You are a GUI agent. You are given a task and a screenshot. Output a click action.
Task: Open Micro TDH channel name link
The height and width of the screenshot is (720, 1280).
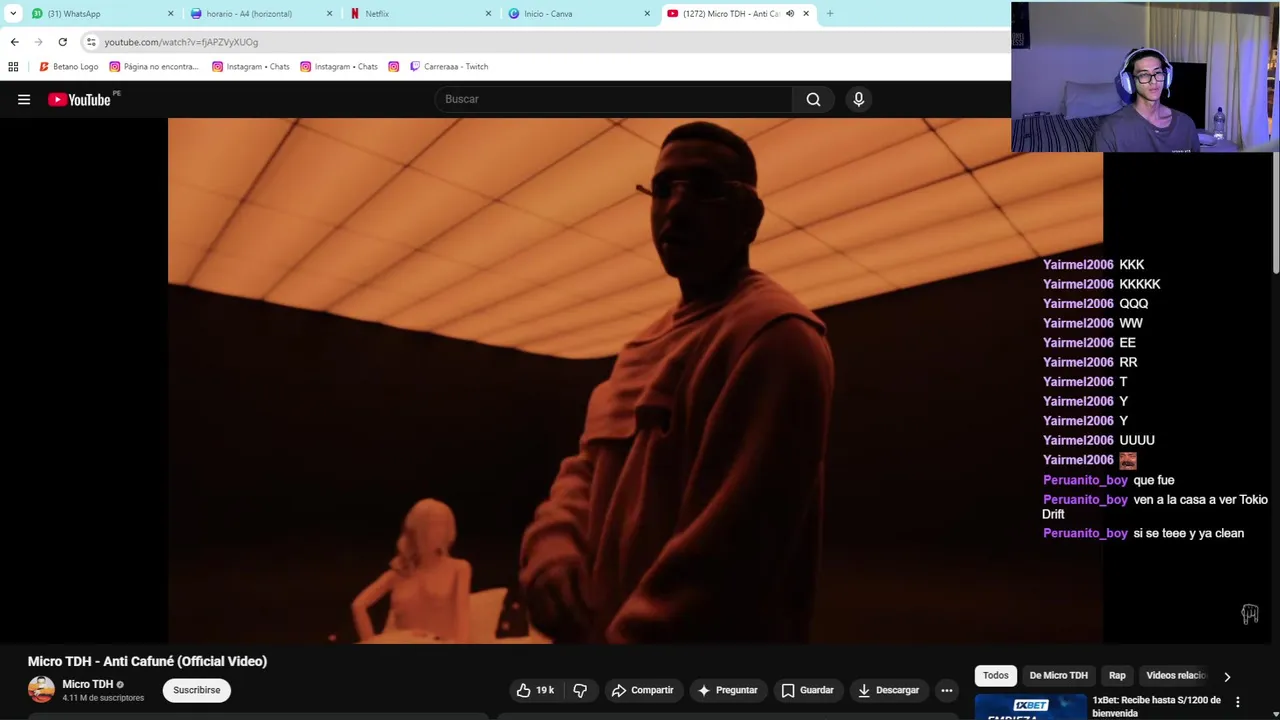[x=88, y=684]
